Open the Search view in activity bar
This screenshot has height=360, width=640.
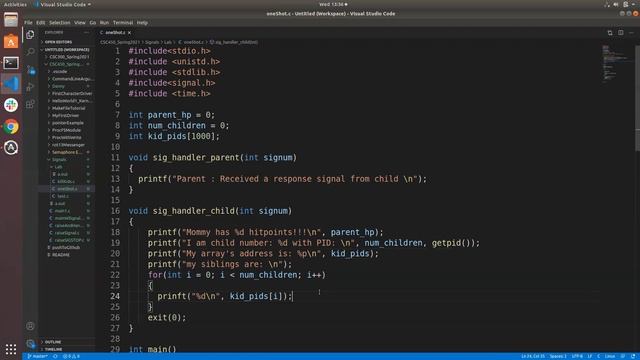30,52
